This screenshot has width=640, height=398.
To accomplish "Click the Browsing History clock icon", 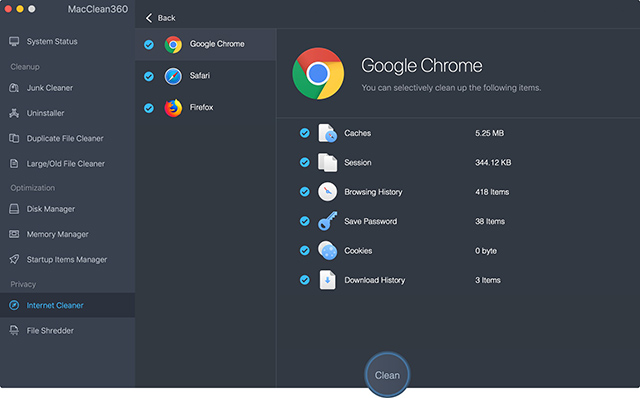I will point(328,192).
